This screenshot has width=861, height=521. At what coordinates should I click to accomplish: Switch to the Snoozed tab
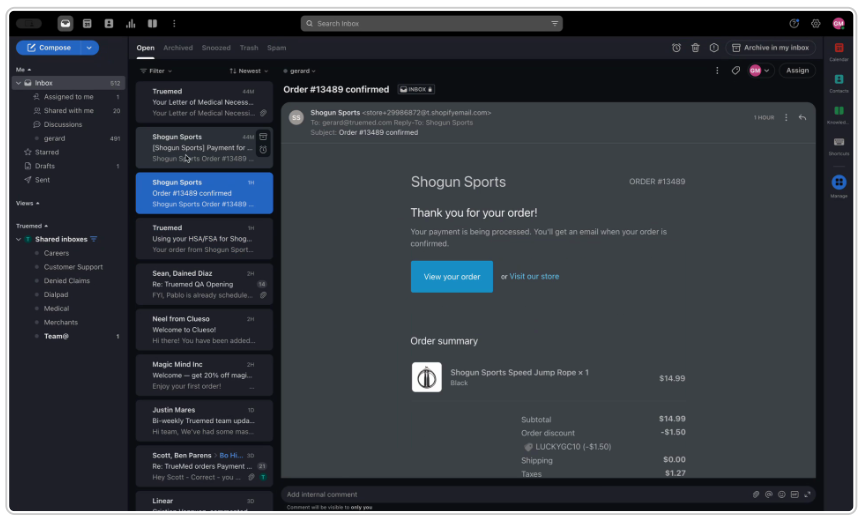(216, 48)
